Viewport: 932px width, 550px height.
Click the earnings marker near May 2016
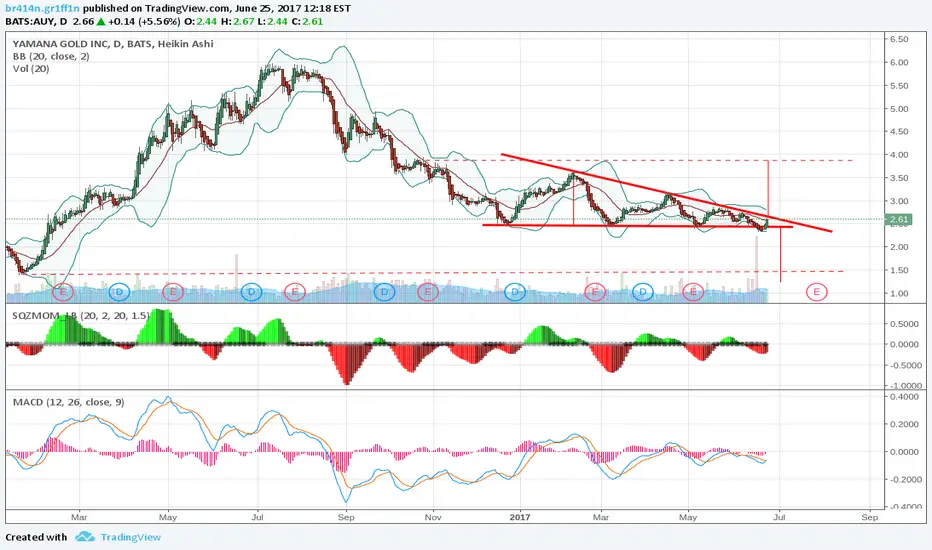click(173, 292)
